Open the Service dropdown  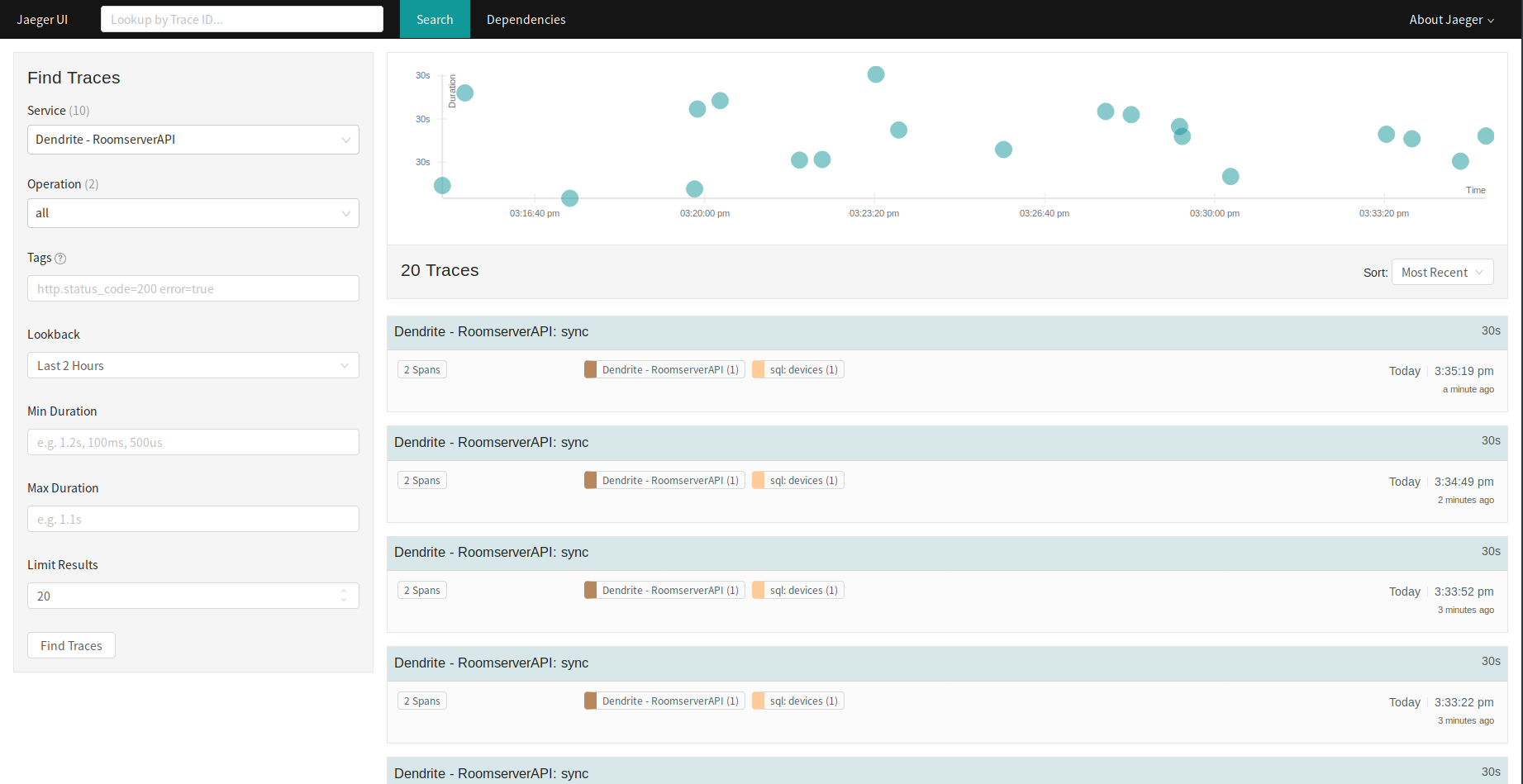193,140
